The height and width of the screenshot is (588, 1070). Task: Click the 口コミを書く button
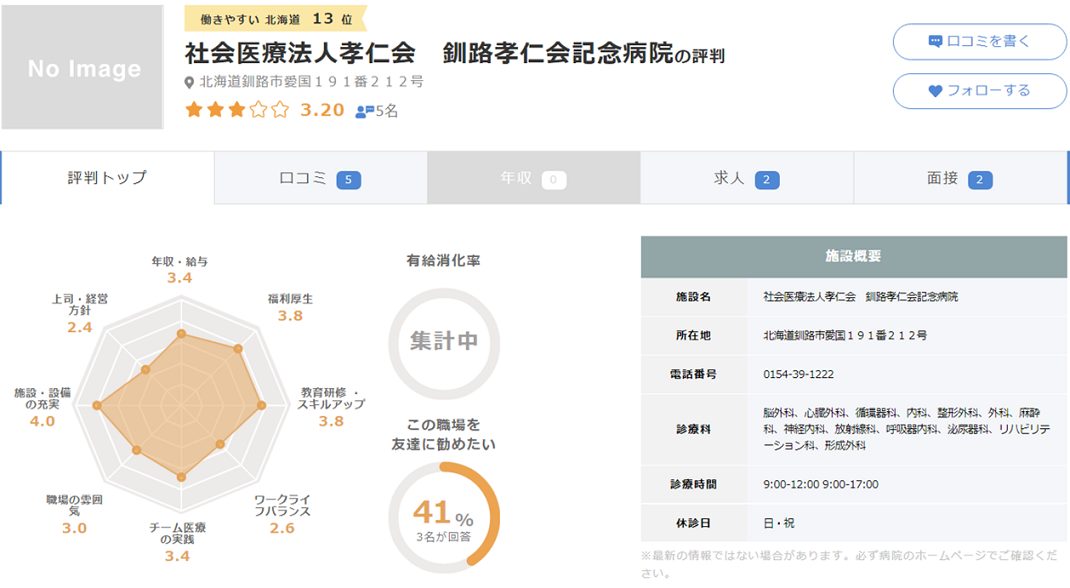tap(978, 42)
